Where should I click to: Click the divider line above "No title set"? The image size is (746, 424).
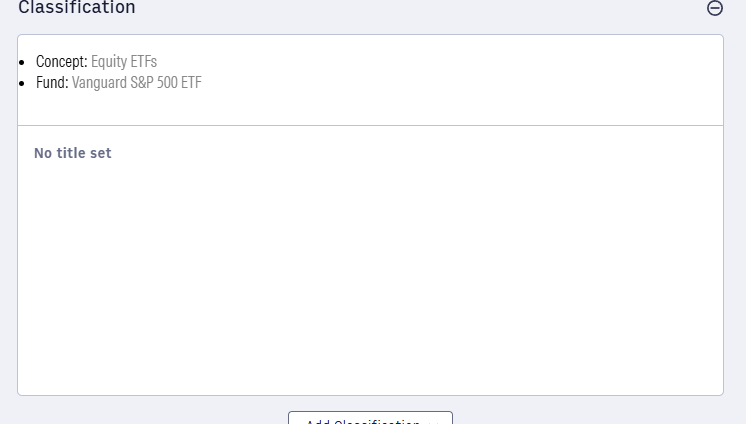tap(370, 125)
